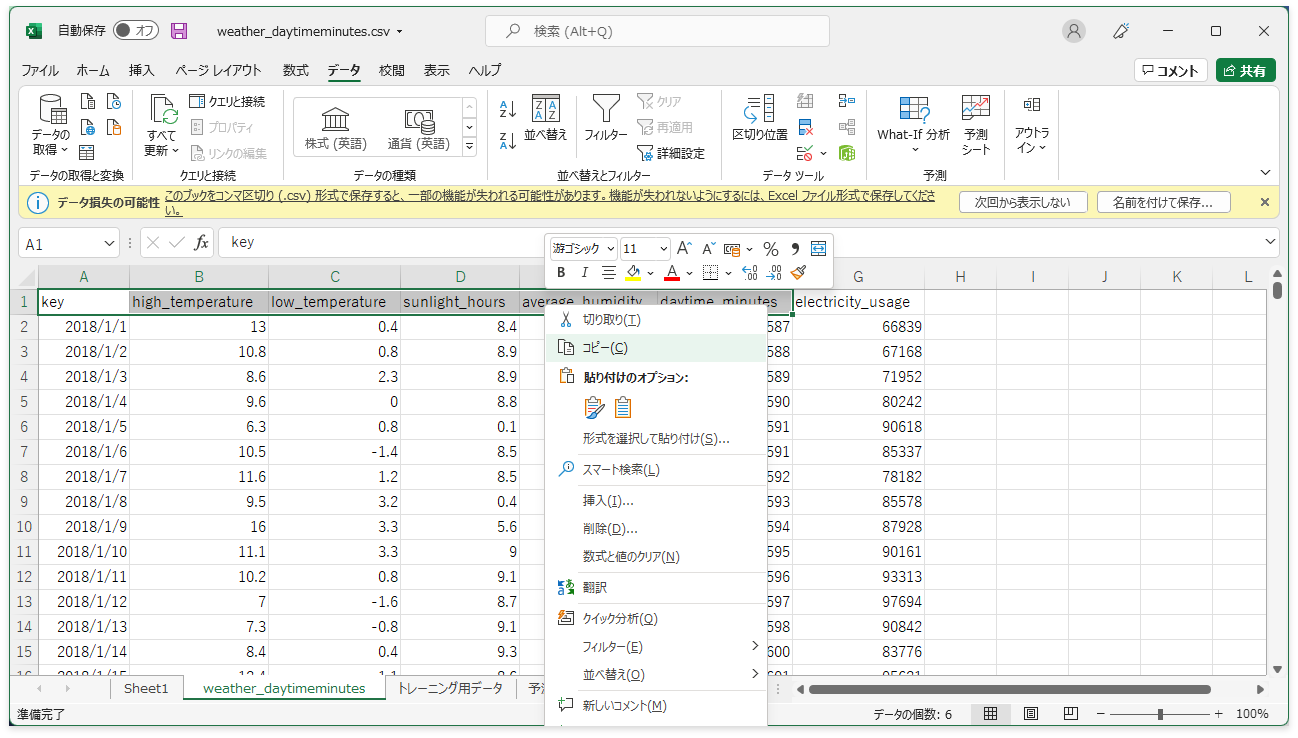Click the yellow fill color swatch
1298x738 pixels.
(x=633, y=273)
